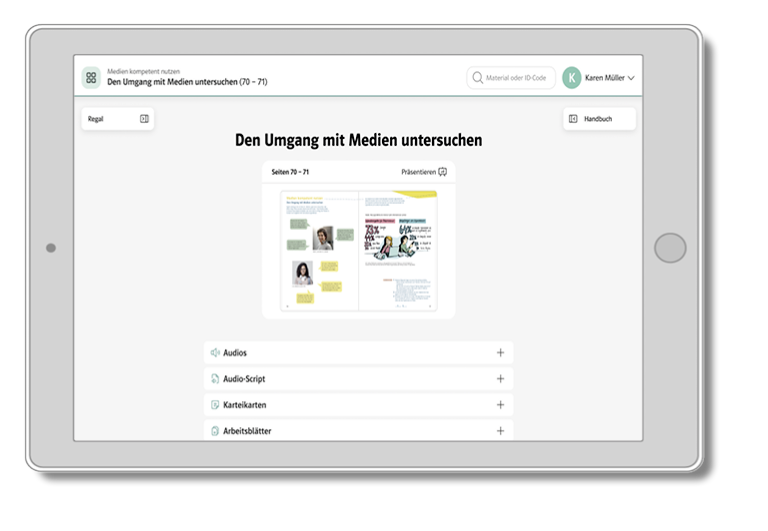The height and width of the screenshot is (531, 768).
Task: Expand the Arbeitsblätter section with plus
Action: 500,431
